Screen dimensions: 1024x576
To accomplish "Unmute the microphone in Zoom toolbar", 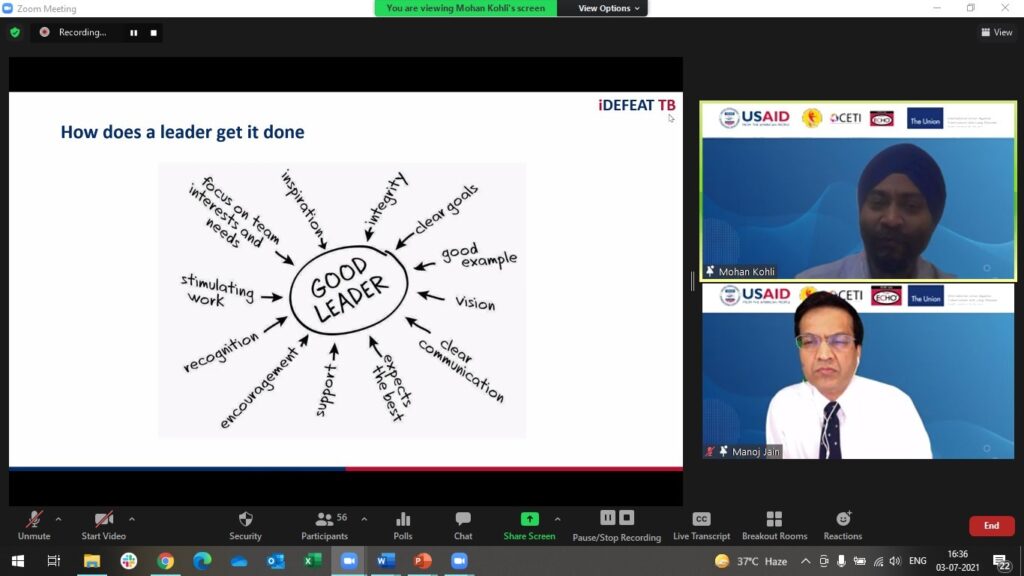I will [34, 520].
